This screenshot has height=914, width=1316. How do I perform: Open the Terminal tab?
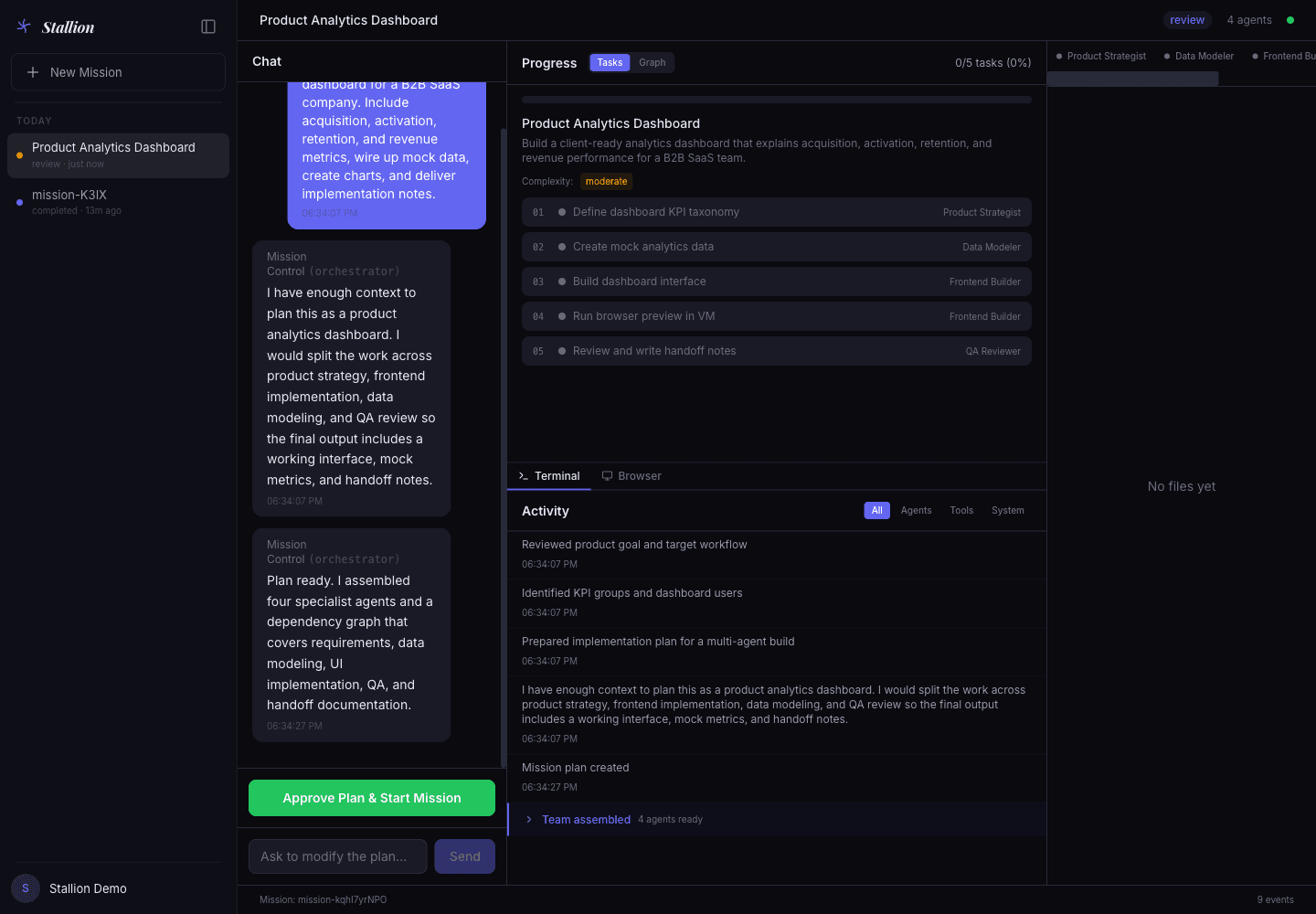[x=549, y=476]
